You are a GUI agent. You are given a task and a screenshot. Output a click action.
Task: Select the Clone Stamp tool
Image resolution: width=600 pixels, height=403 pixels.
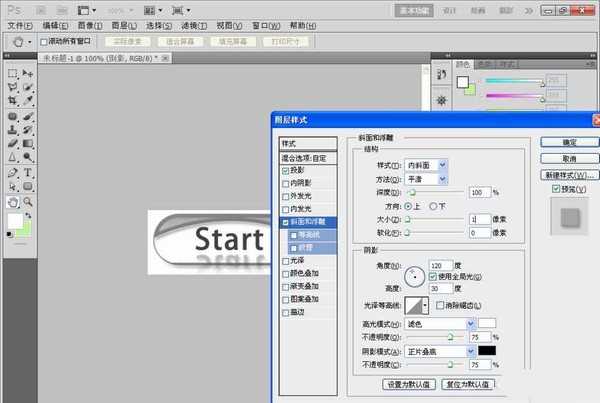pyautogui.click(x=12, y=129)
